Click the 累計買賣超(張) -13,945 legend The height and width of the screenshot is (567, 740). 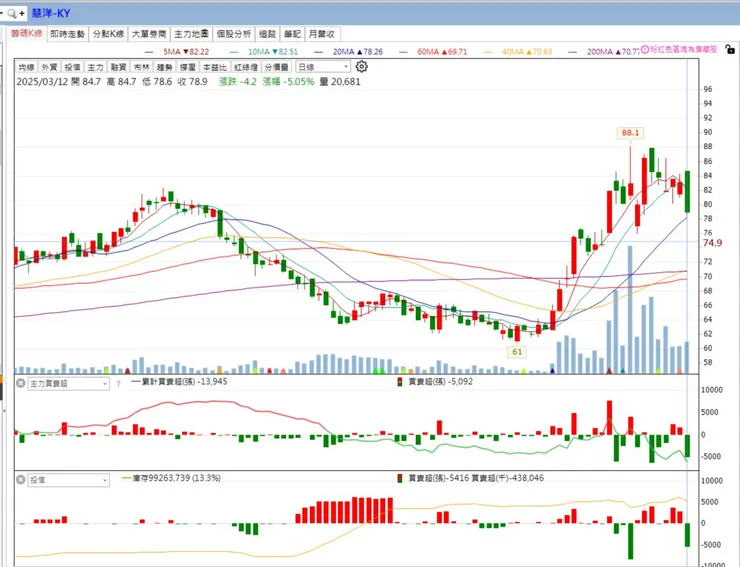(x=179, y=381)
